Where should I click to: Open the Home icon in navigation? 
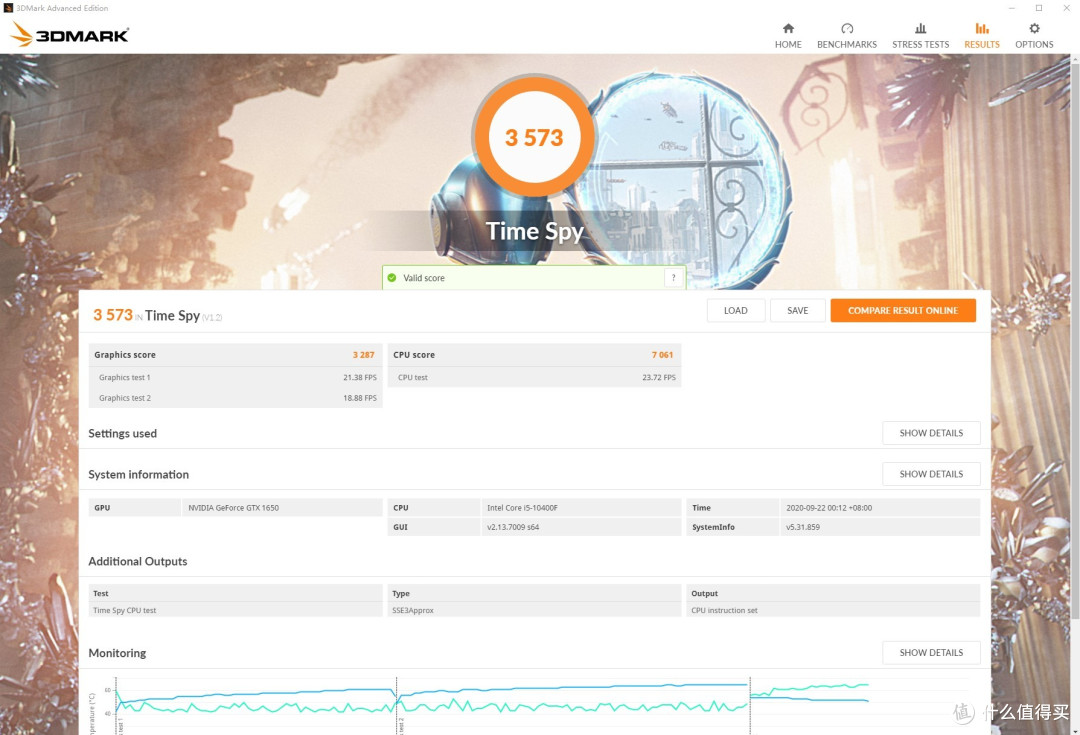click(x=788, y=28)
